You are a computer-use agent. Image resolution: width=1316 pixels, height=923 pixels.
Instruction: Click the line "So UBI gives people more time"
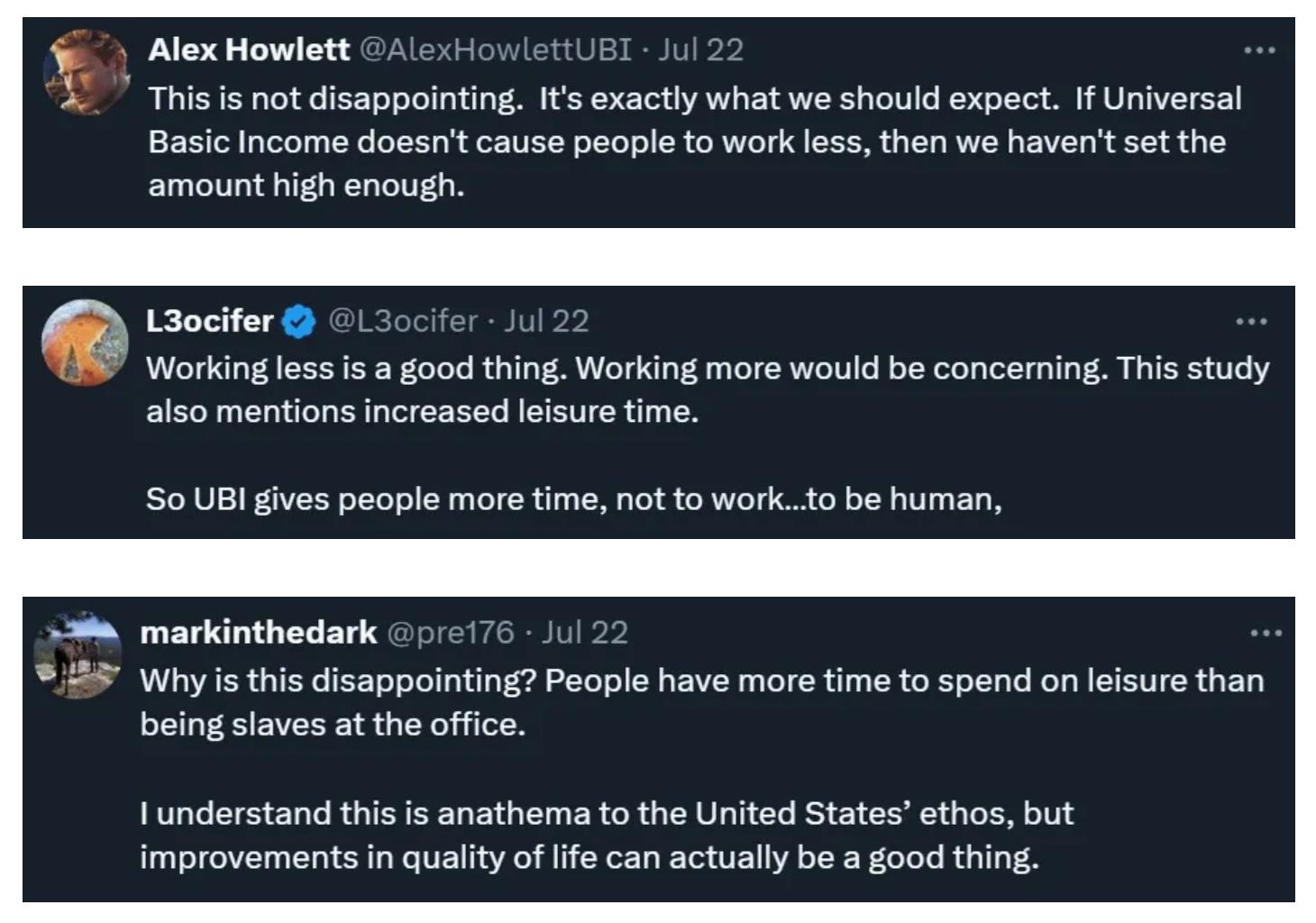[573, 499]
